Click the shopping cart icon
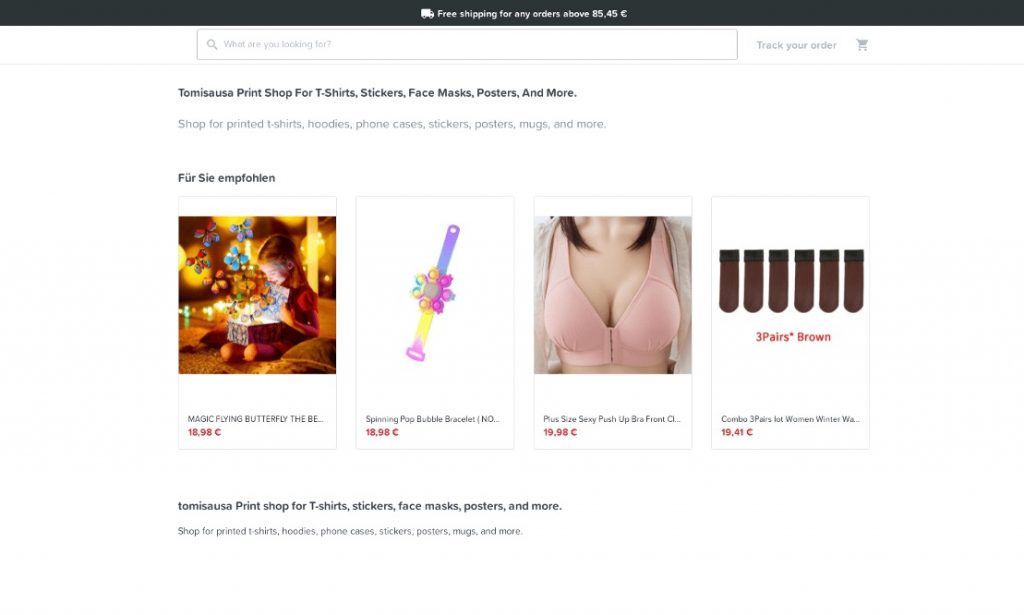 pos(862,45)
